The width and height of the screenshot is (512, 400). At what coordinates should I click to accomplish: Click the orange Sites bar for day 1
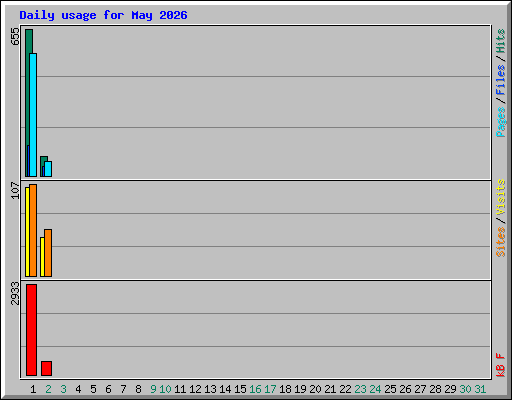click(x=33, y=230)
